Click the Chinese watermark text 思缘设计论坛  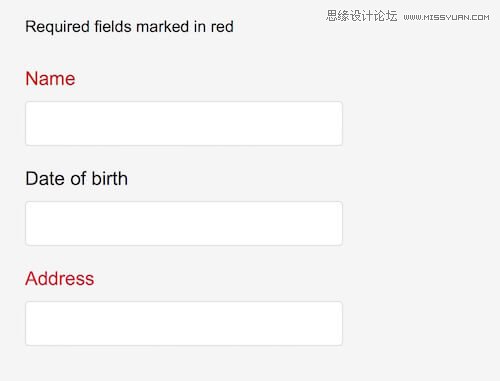(362, 16)
